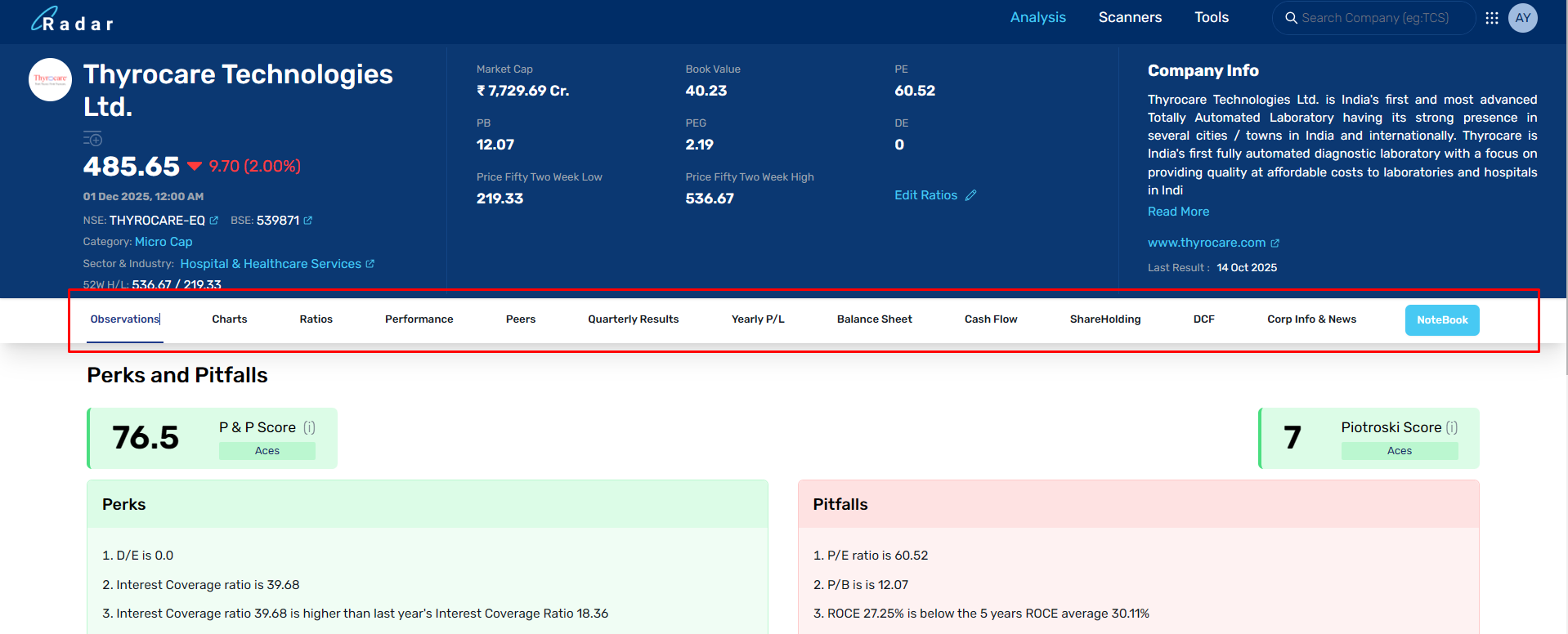Viewport: 1568px width, 634px height.
Task: Click the Thyrocare company logo thumbnail
Action: [x=51, y=79]
